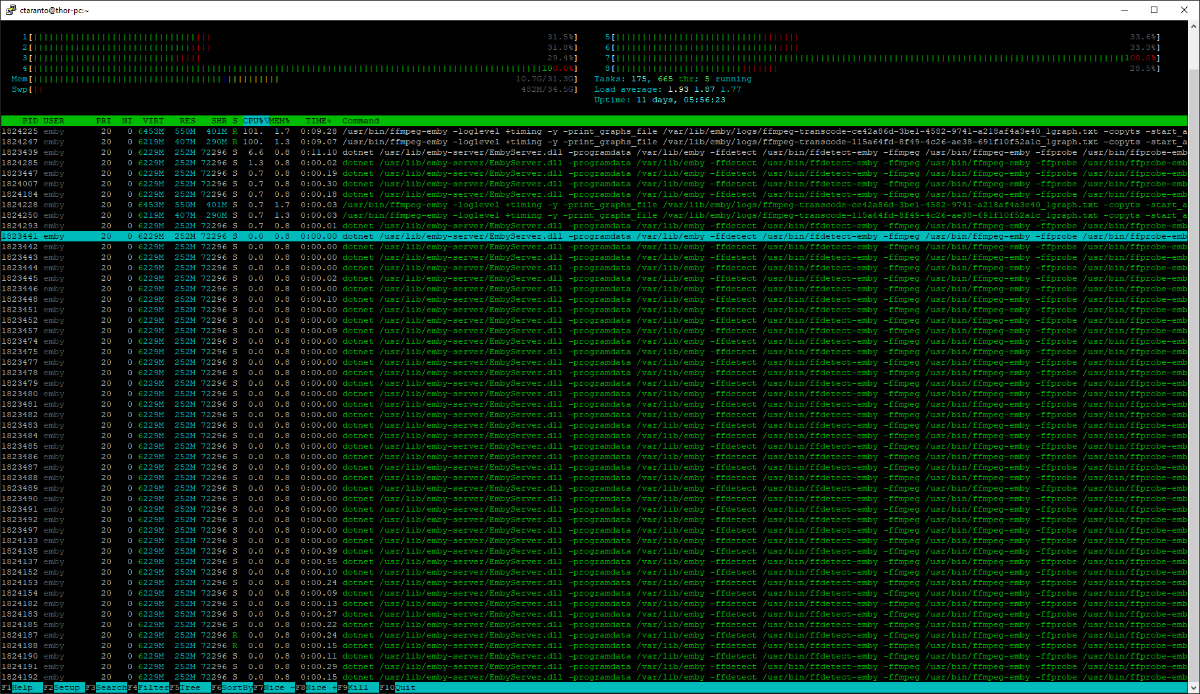The height and width of the screenshot is (694, 1200).
Task: Sort by the PRI column header
Action: point(103,120)
